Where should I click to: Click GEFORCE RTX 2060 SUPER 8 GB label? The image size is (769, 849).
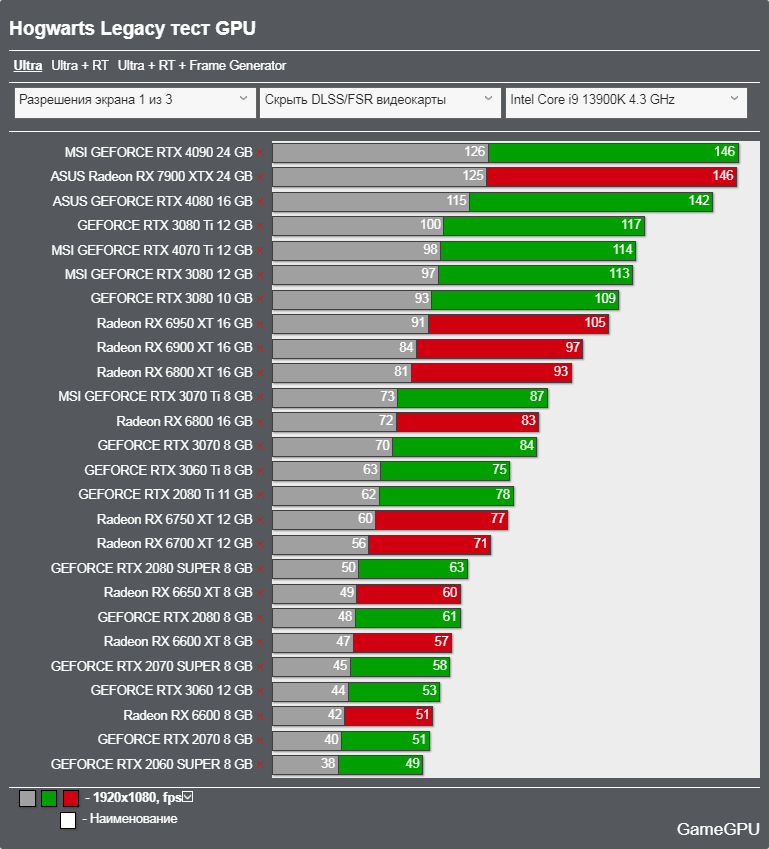tap(152, 765)
